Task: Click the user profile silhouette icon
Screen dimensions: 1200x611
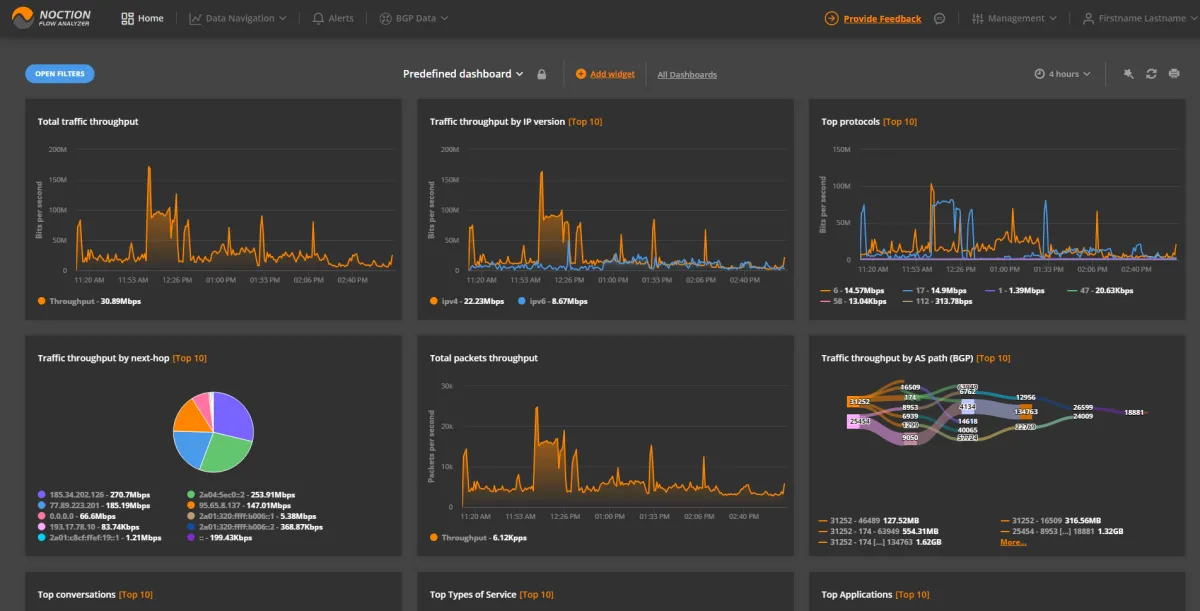Action: click(x=1089, y=18)
